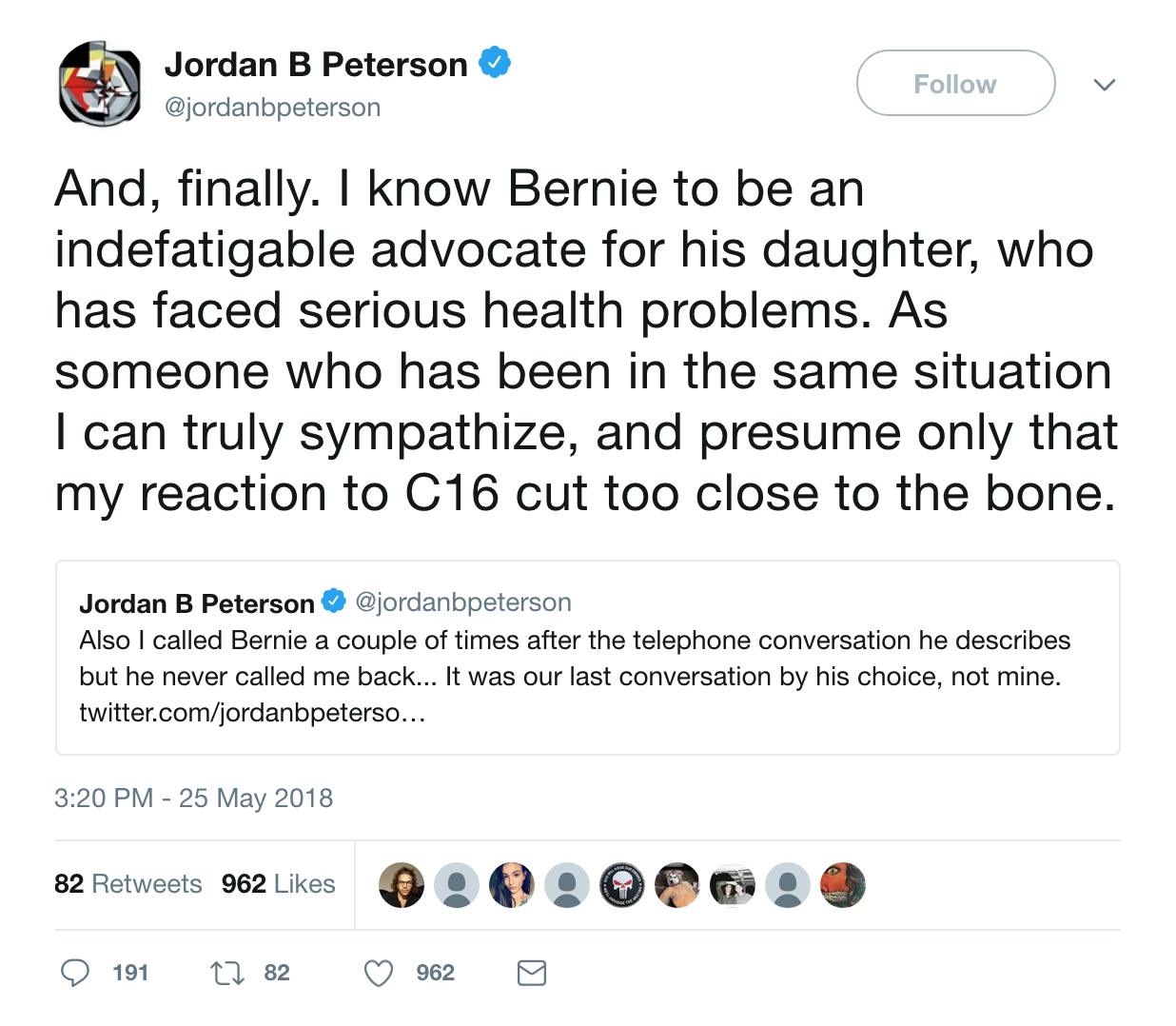The image size is (1176, 1026).
Task: Click the envelope direct message icon
Action: pos(531,973)
